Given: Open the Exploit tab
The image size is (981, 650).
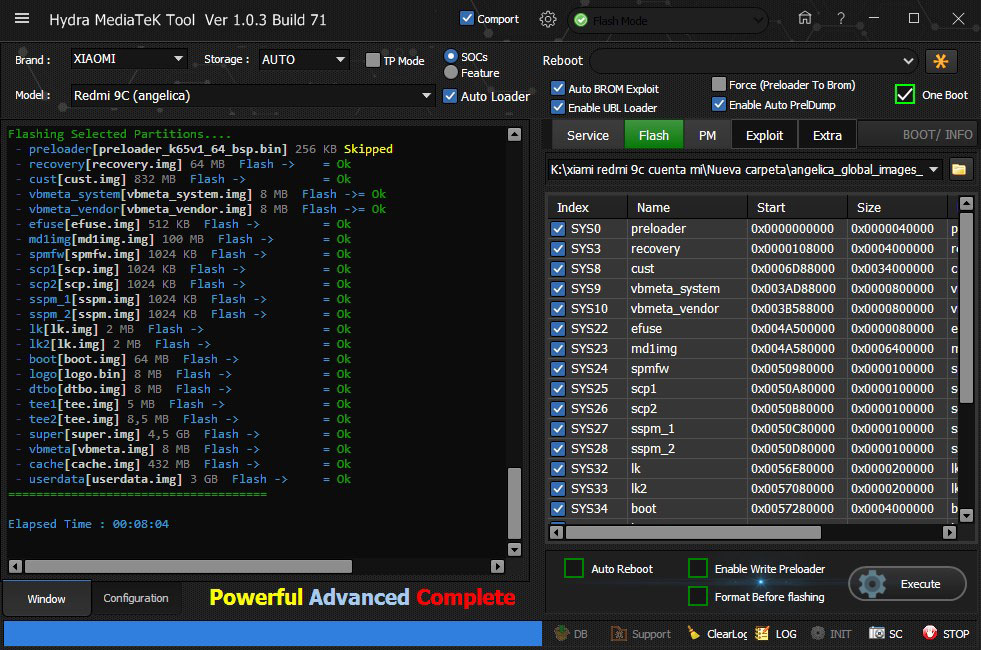Looking at the screenshot, I should [x=764, y=135].
